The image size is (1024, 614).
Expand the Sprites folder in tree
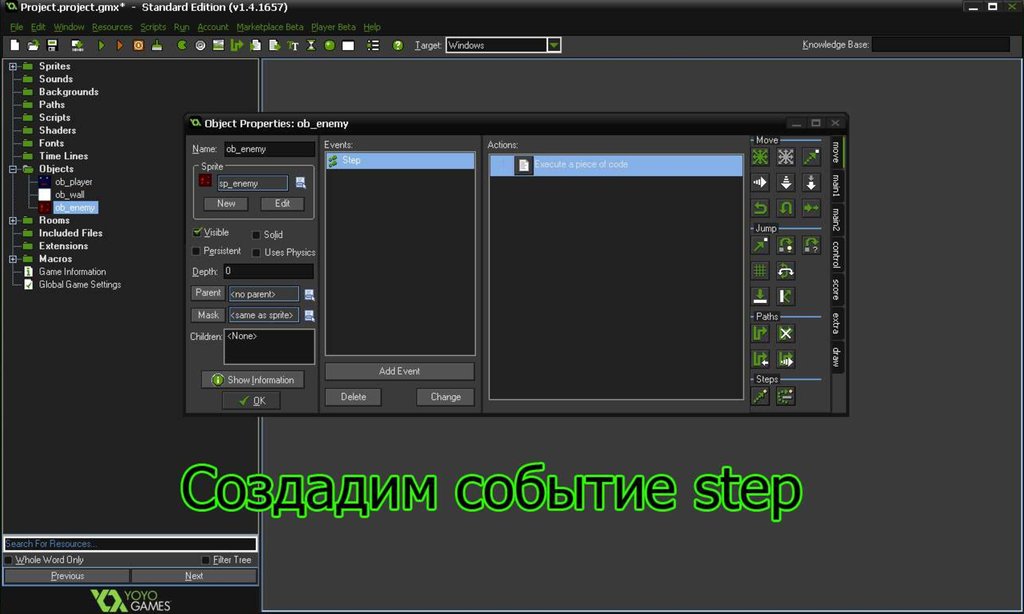pos(14,67)
